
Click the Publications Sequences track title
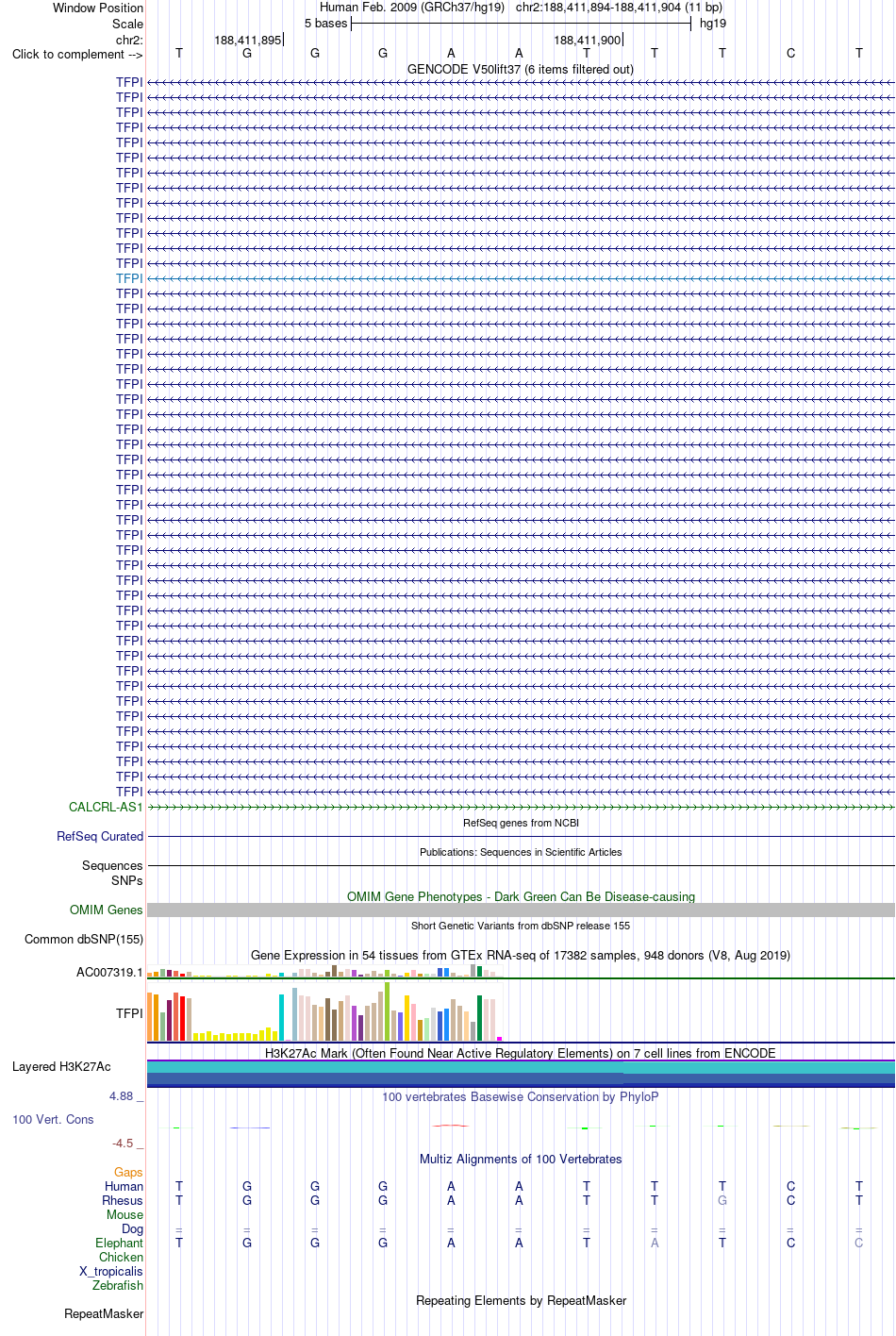tap(521, 852)
